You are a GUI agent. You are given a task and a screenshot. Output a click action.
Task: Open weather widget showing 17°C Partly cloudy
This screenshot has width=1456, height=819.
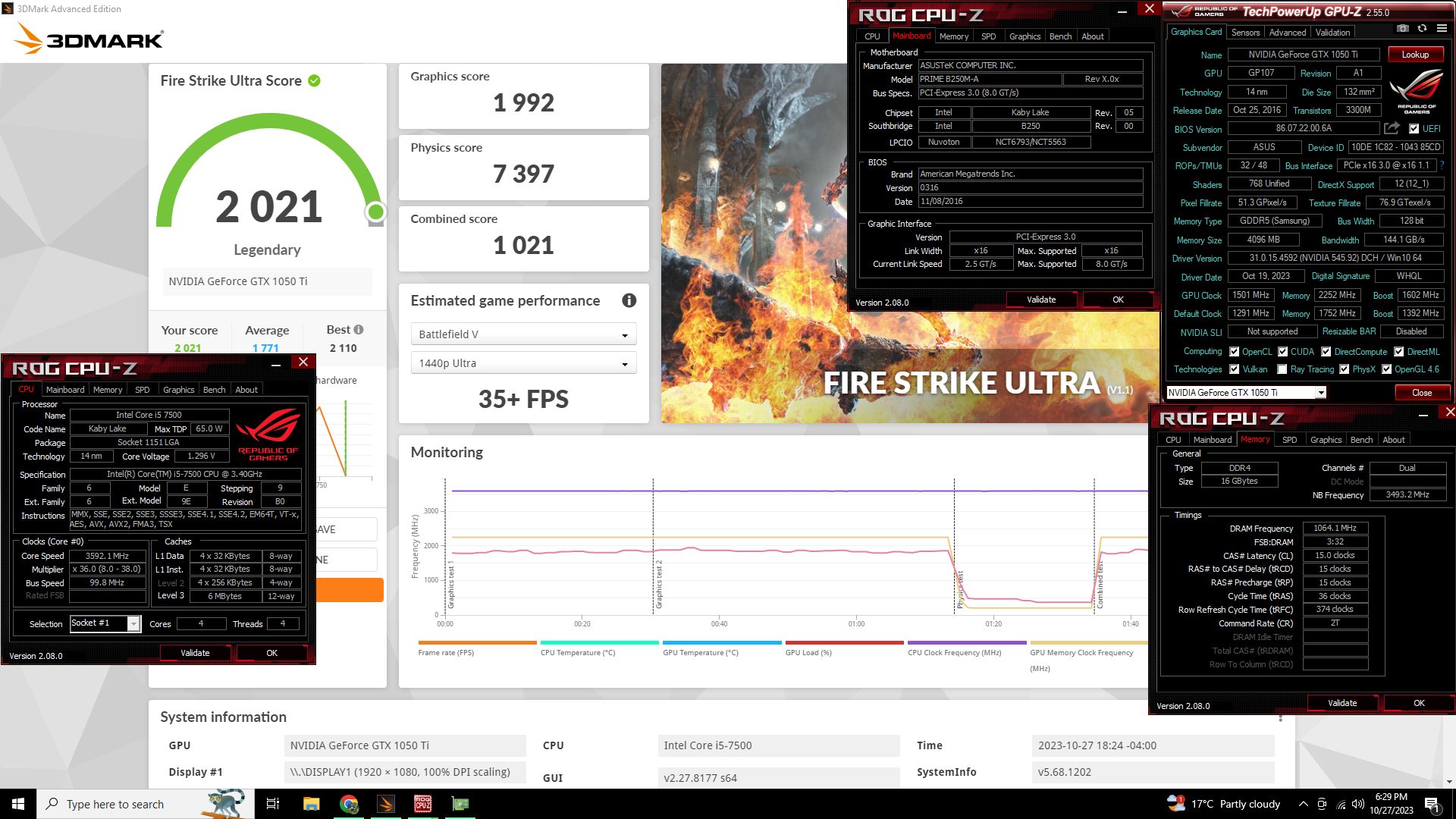(x=1223, y=804)
